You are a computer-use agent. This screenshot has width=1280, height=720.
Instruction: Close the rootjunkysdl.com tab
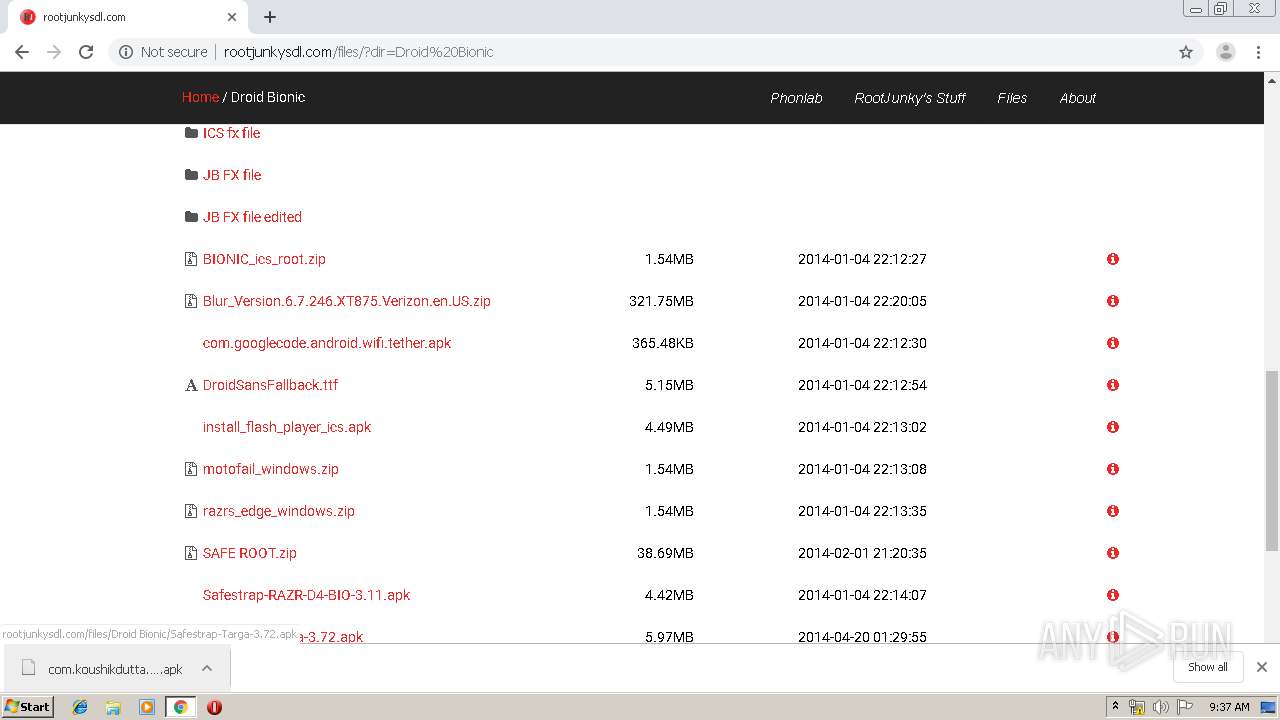tap(232, 17)
